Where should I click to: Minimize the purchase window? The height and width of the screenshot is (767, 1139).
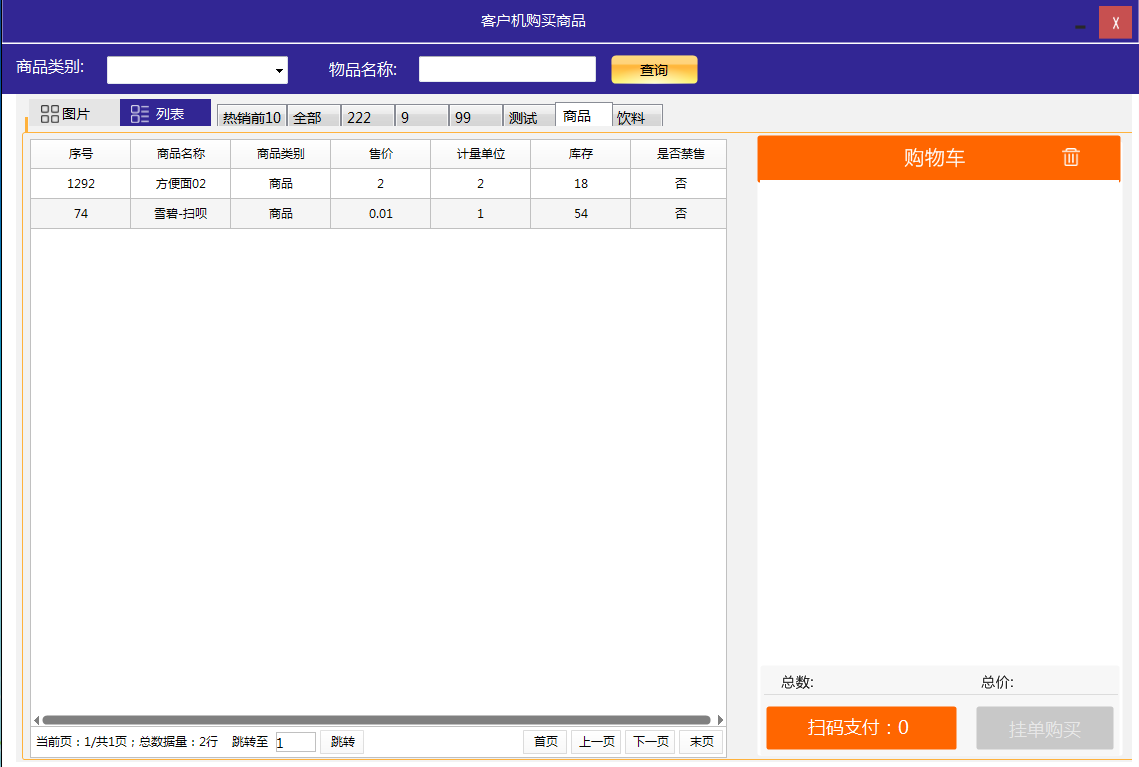tap(1080, 27)
